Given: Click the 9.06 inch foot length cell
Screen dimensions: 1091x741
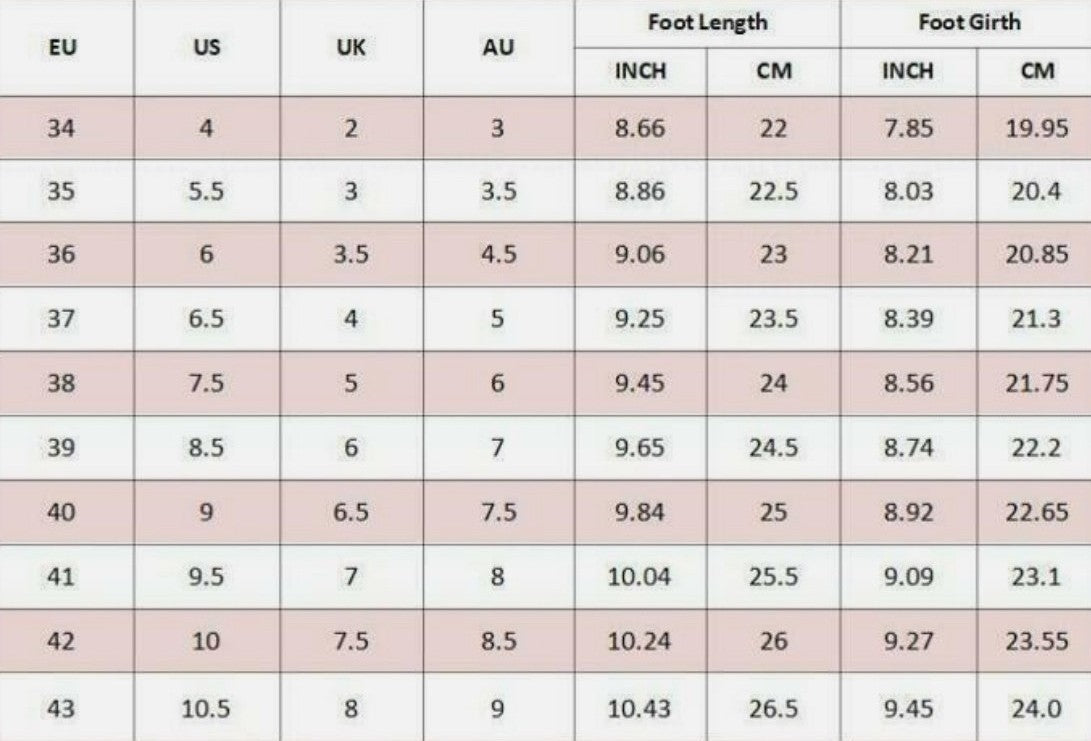Looking at the screenshot, I should point(640,255).
